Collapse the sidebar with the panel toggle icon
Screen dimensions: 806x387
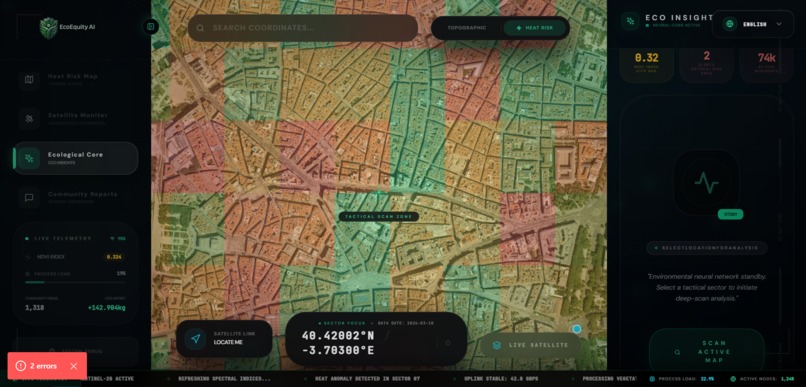[x=150, y=27]
